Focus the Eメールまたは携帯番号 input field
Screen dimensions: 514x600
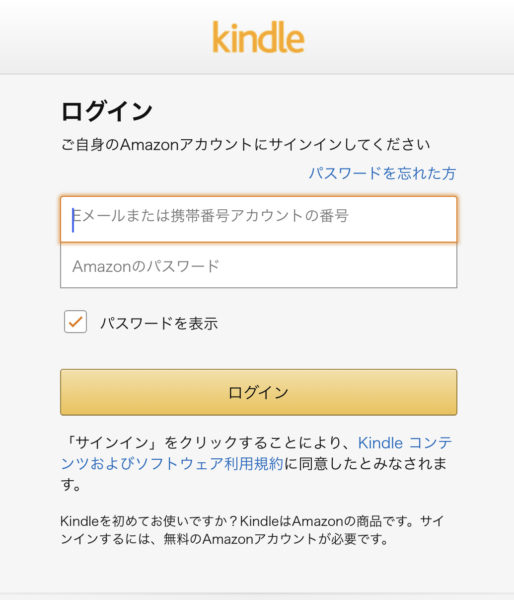[259, 219]
